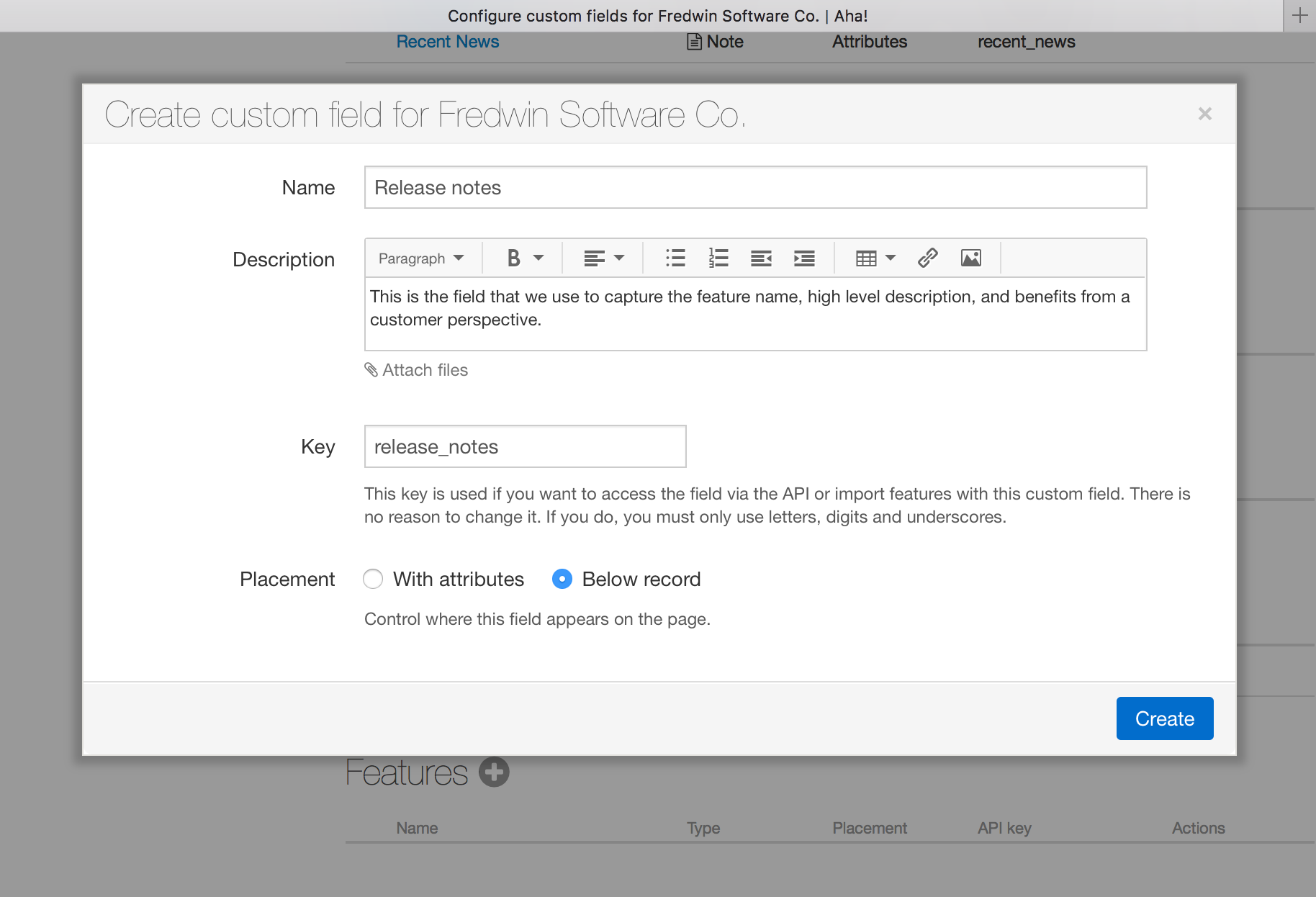Open the bold style dropdown arrow
Viewport: 1316px width, 897px height.
(x=538, y=258)
